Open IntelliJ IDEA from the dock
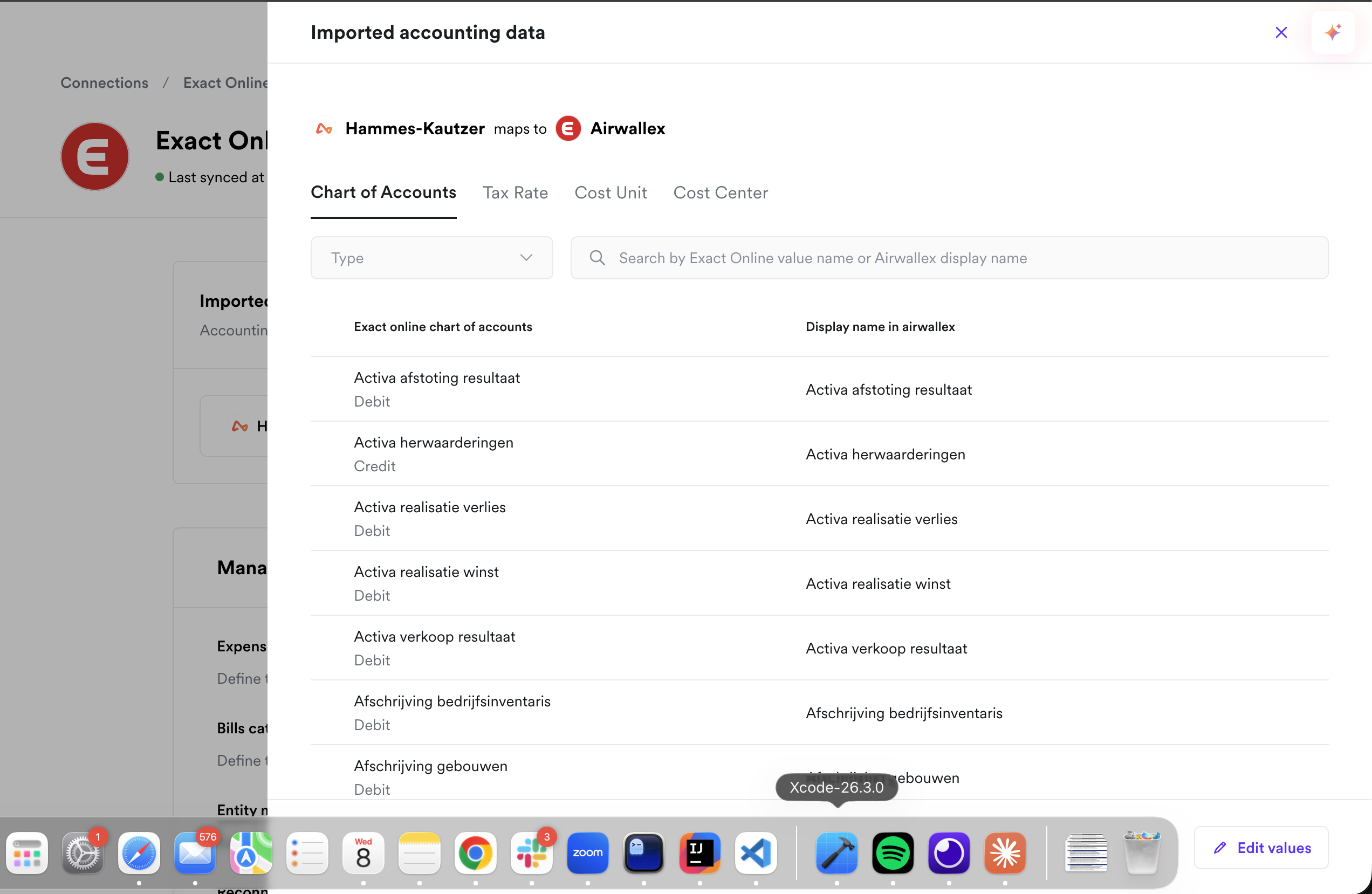 pos(699,852)
